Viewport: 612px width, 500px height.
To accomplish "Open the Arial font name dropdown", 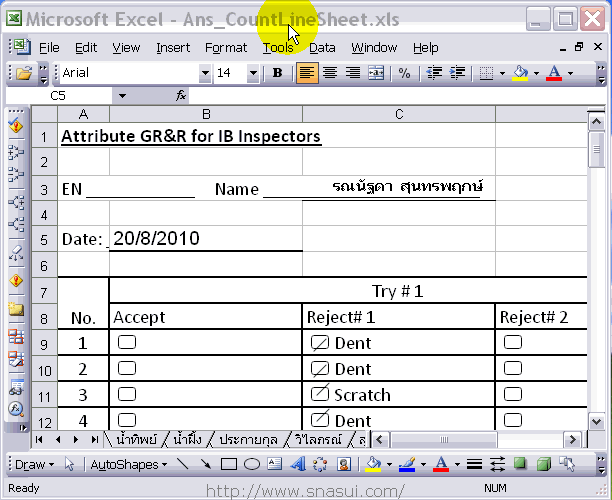I will [x=204, y=73].
